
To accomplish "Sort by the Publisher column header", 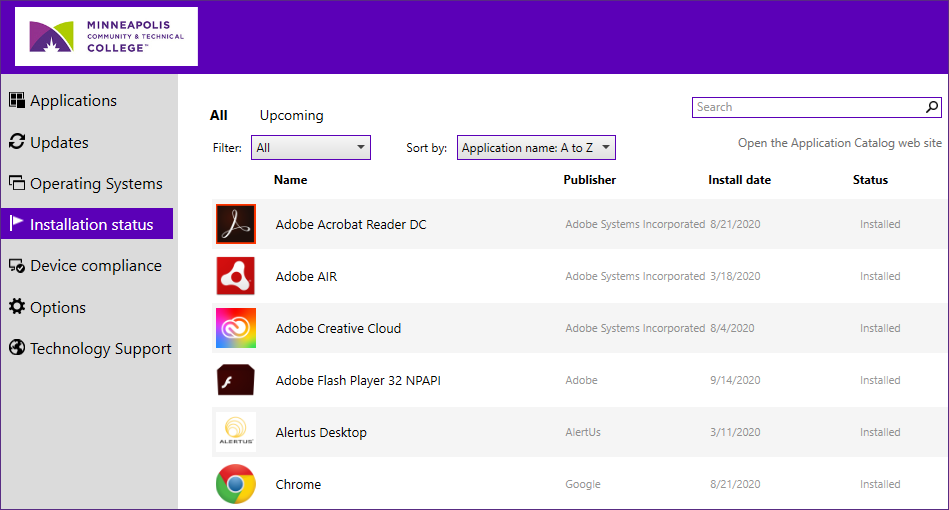I will [589, 180].
